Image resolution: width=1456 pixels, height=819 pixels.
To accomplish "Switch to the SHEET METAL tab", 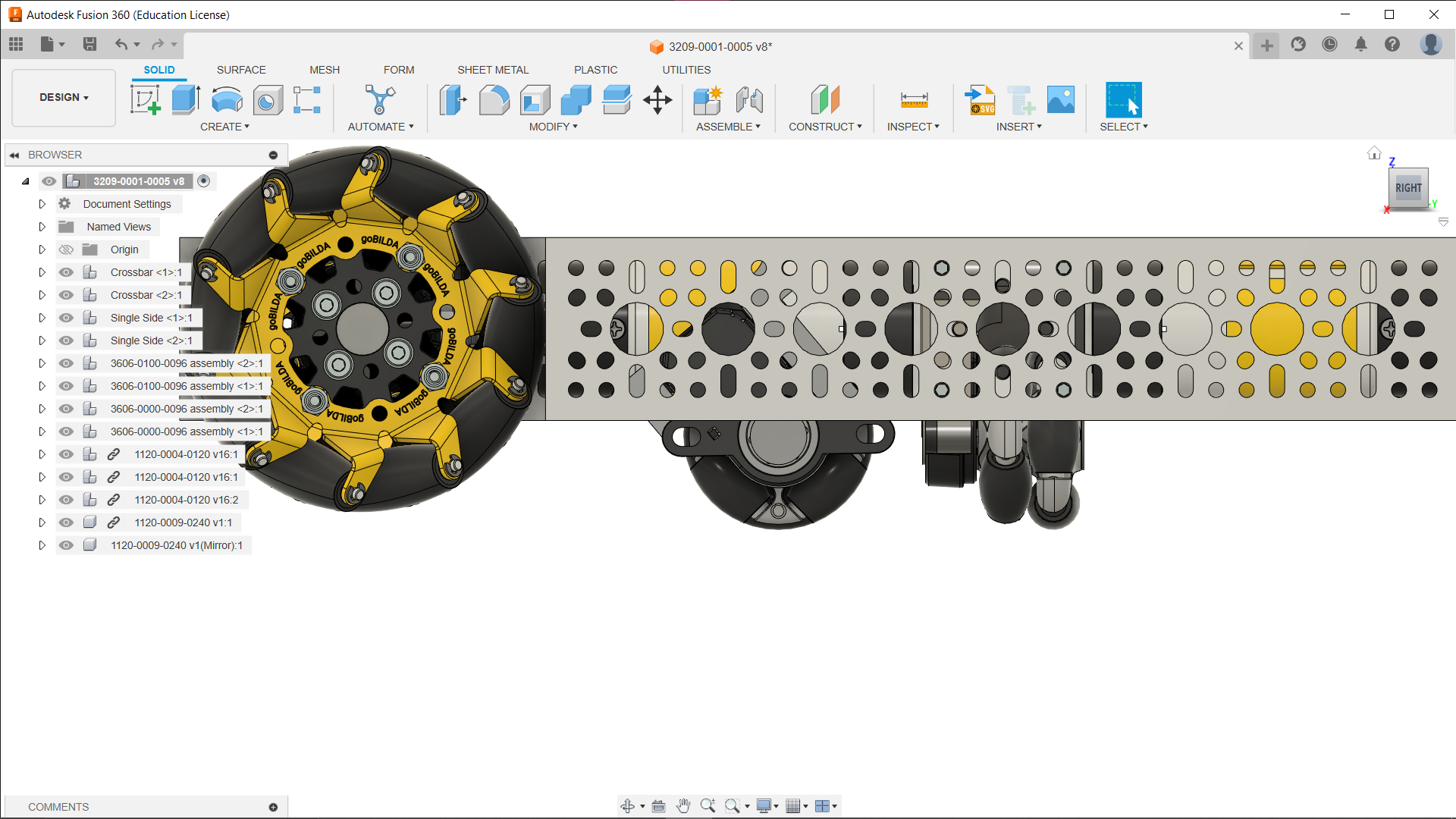I will 493,70.
